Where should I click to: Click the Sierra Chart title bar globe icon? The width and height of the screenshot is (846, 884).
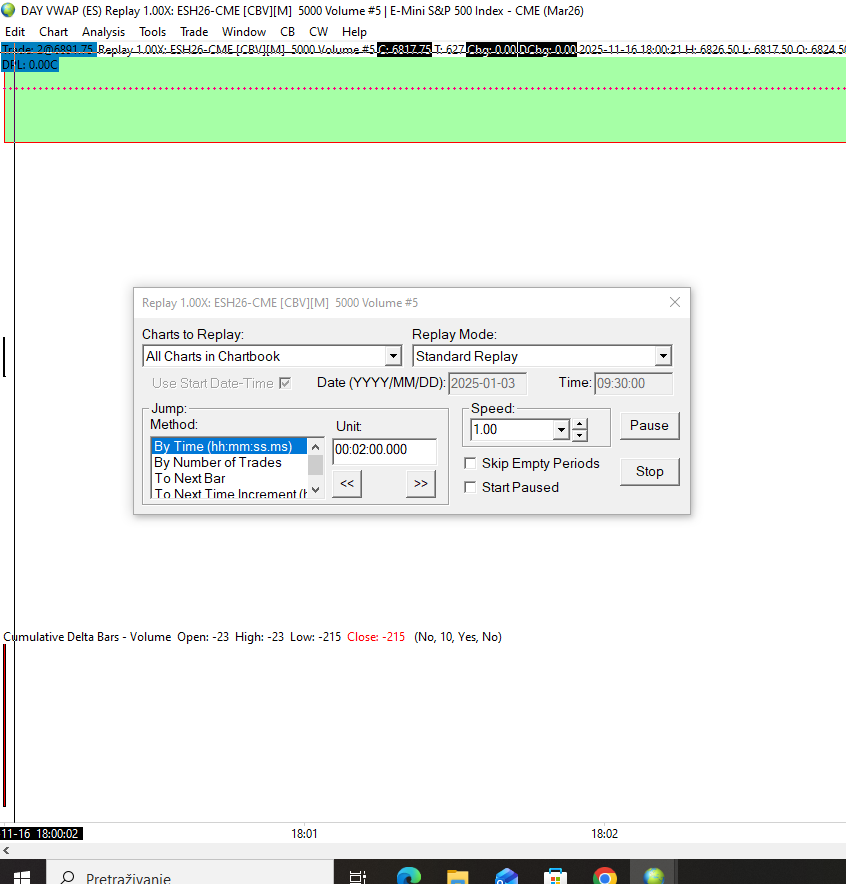(x=8, y=10)
